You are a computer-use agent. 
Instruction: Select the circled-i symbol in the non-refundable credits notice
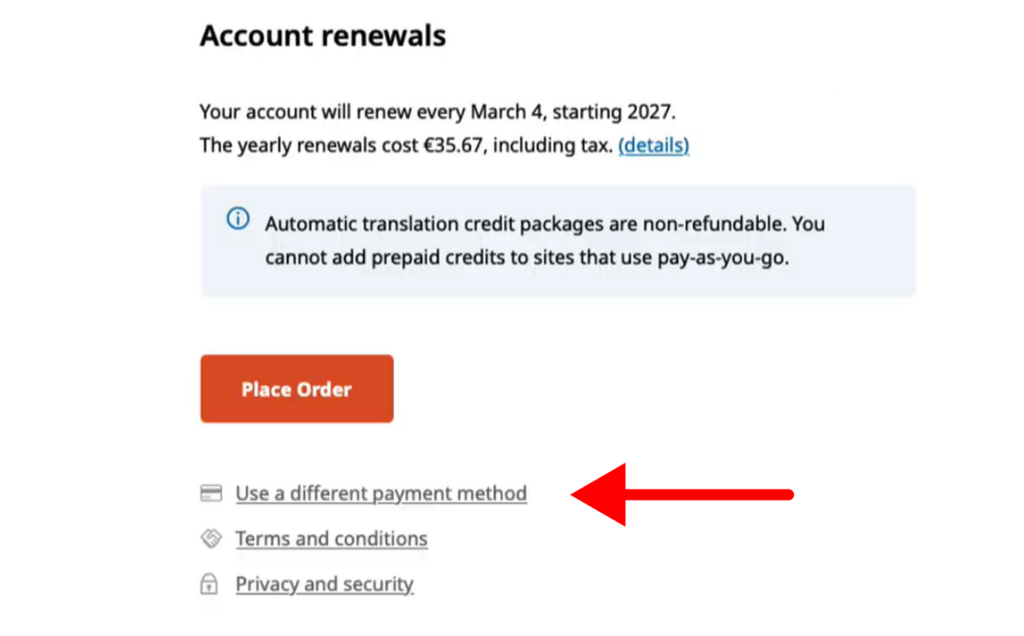point(237,218)
